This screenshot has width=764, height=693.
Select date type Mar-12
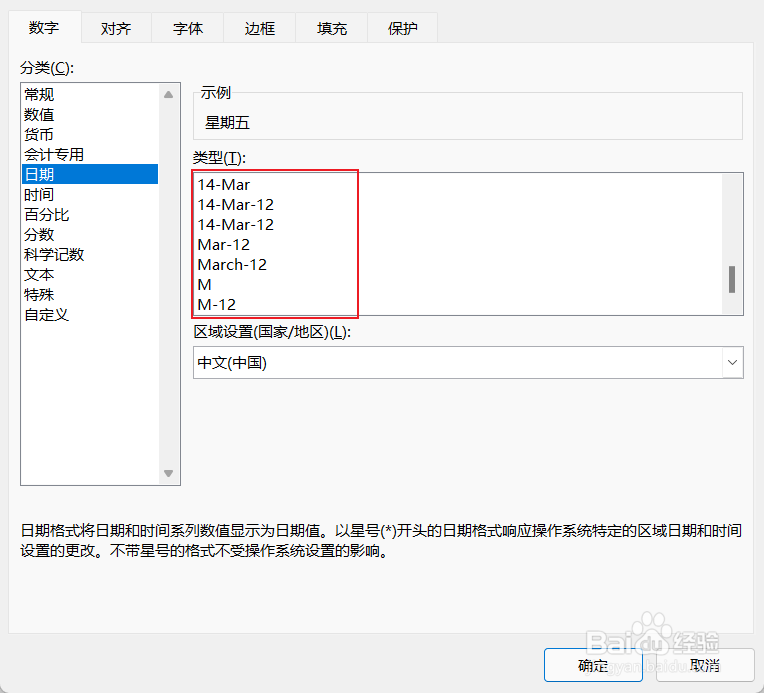(458, 245)
